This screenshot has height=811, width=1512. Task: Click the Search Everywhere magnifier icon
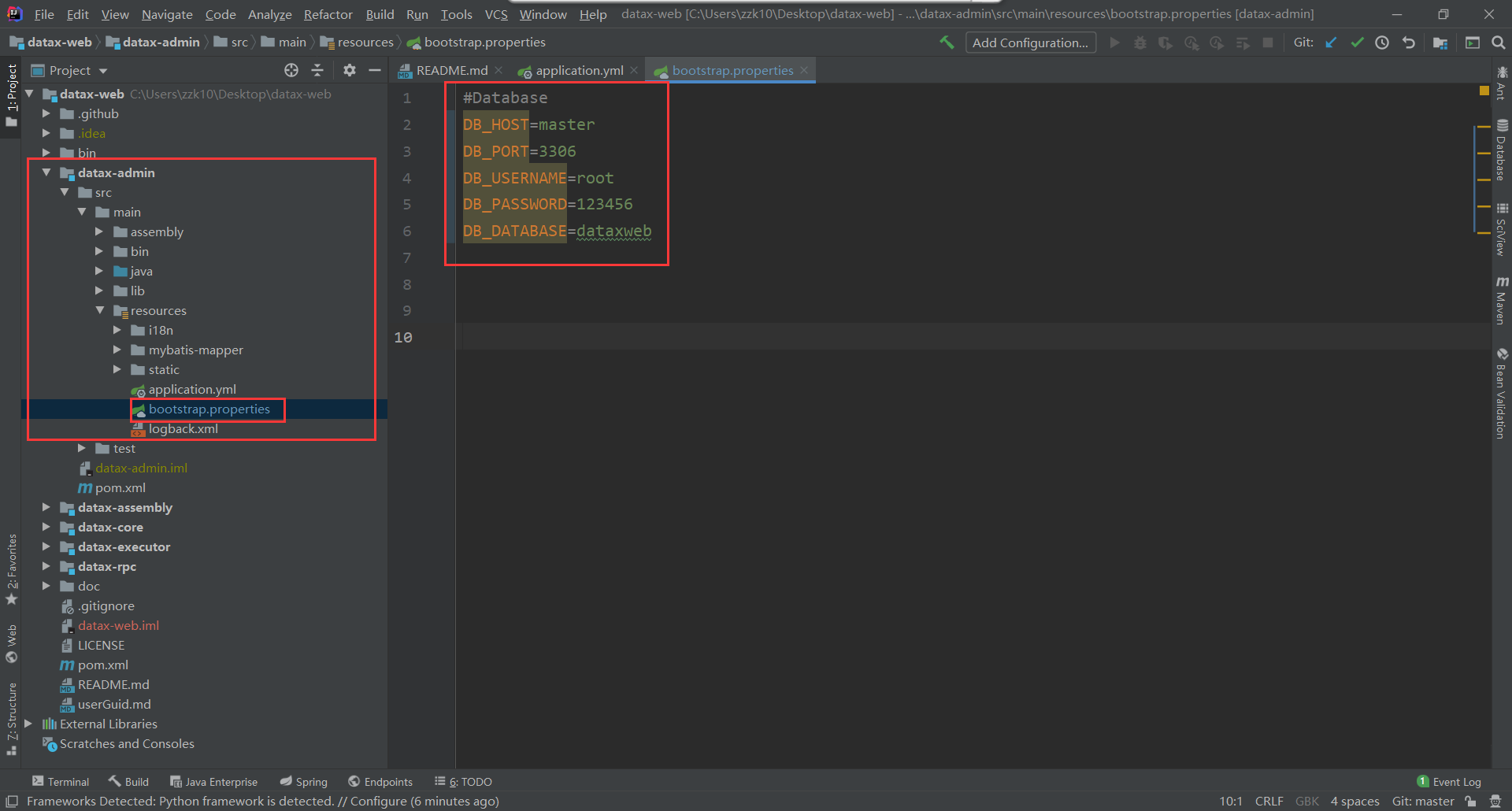pyautogui.click(x=1498, y=43)
